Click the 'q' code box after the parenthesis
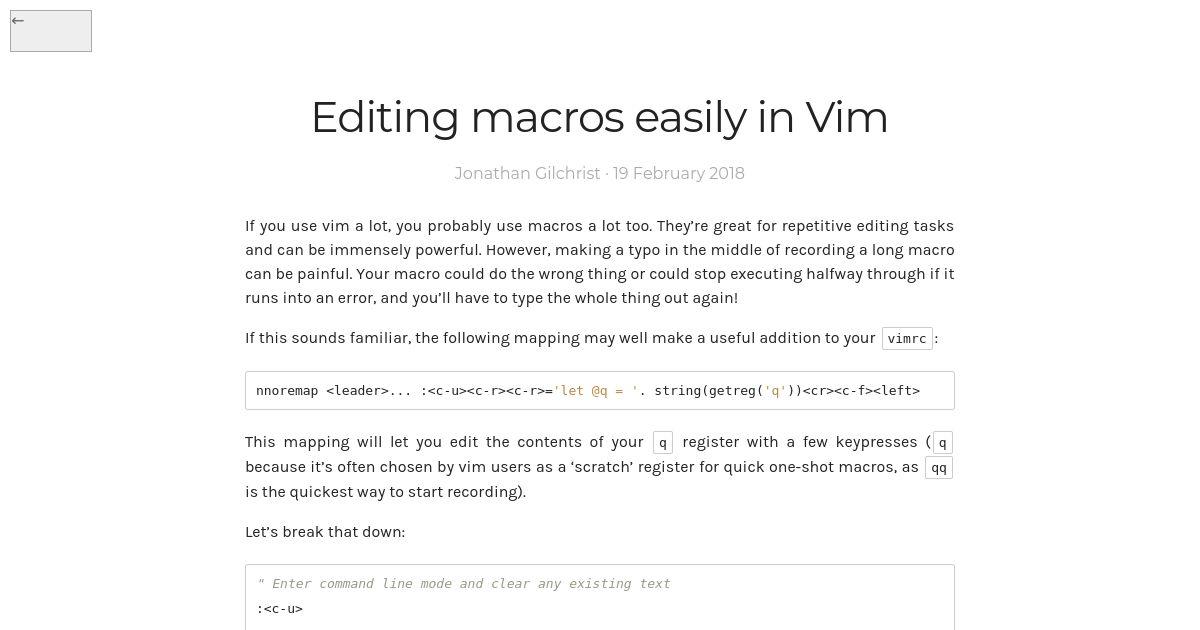 pos(942,442)
